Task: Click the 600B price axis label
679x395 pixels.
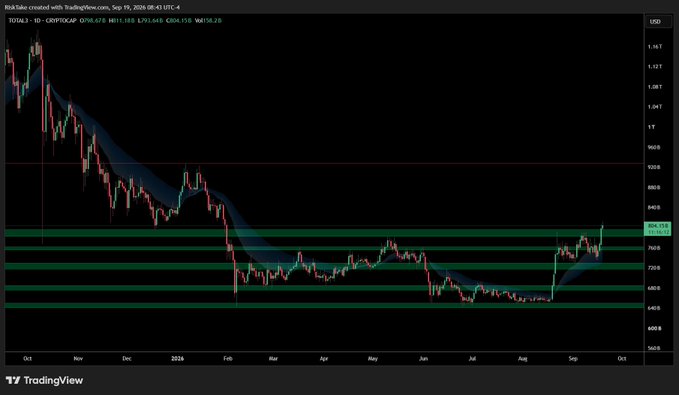Action: pyautogui.click(x=654, y=328)
